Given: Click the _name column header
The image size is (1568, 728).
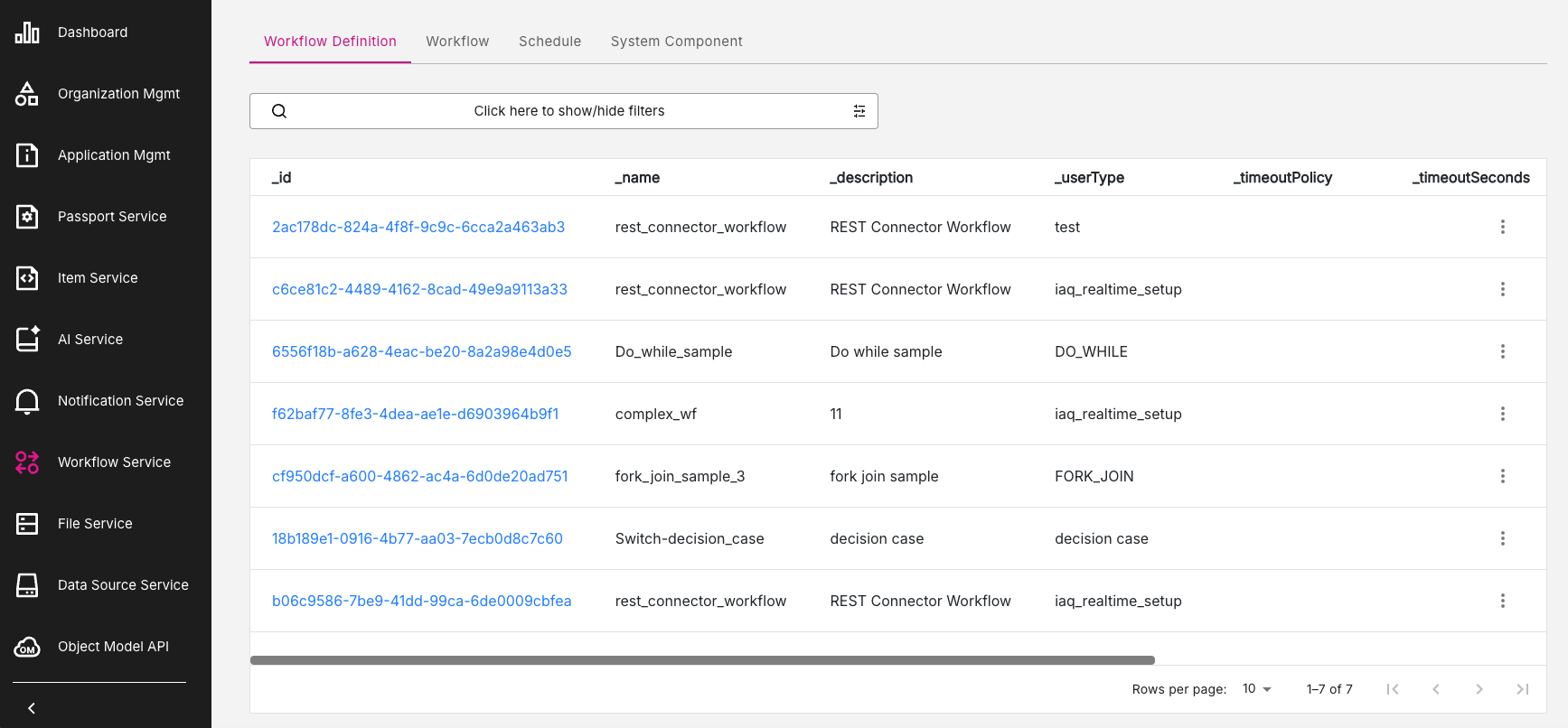Looking at the screenshot, I should click(x=637, y=178).
